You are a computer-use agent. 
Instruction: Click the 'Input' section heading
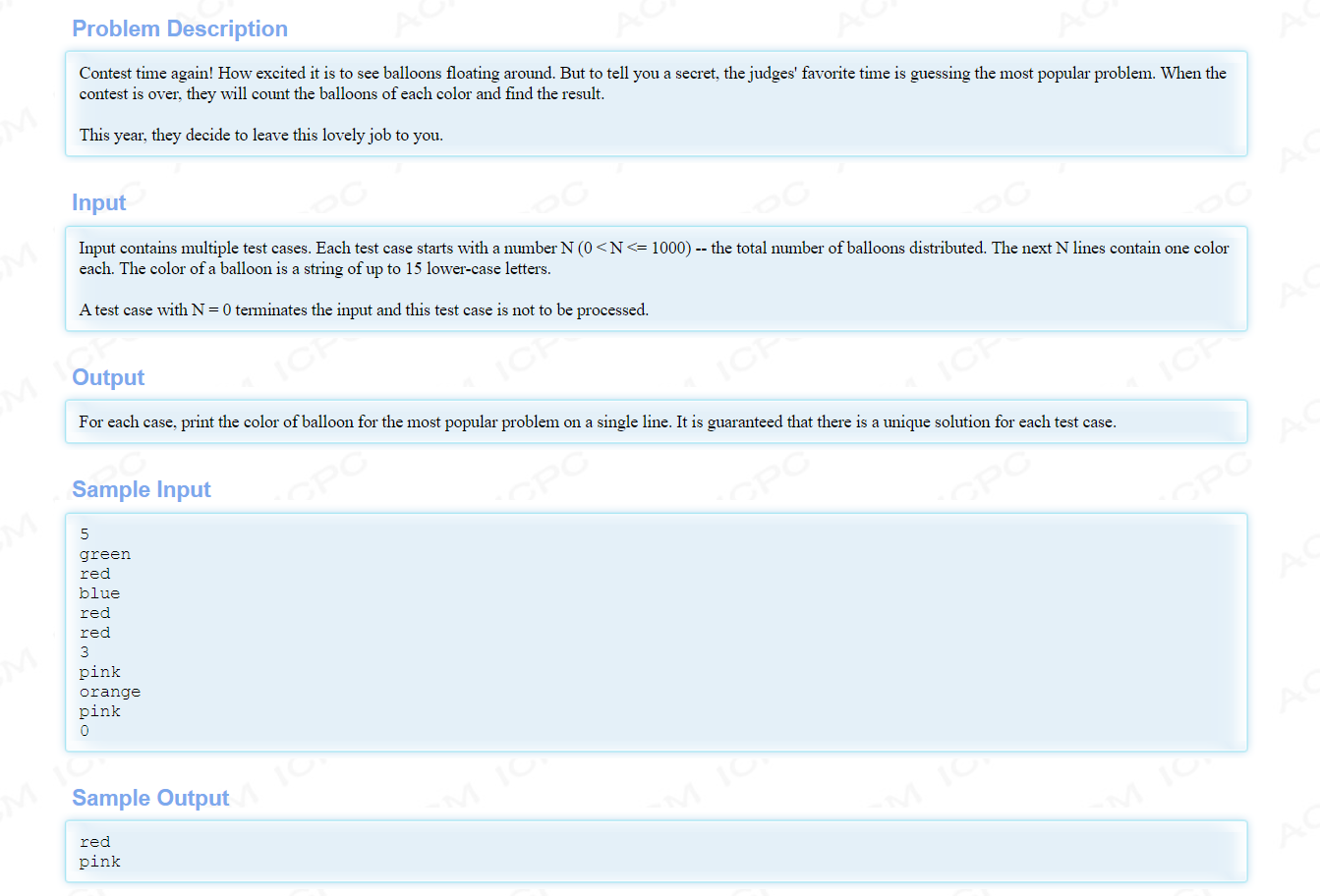[x=98, y=202]
